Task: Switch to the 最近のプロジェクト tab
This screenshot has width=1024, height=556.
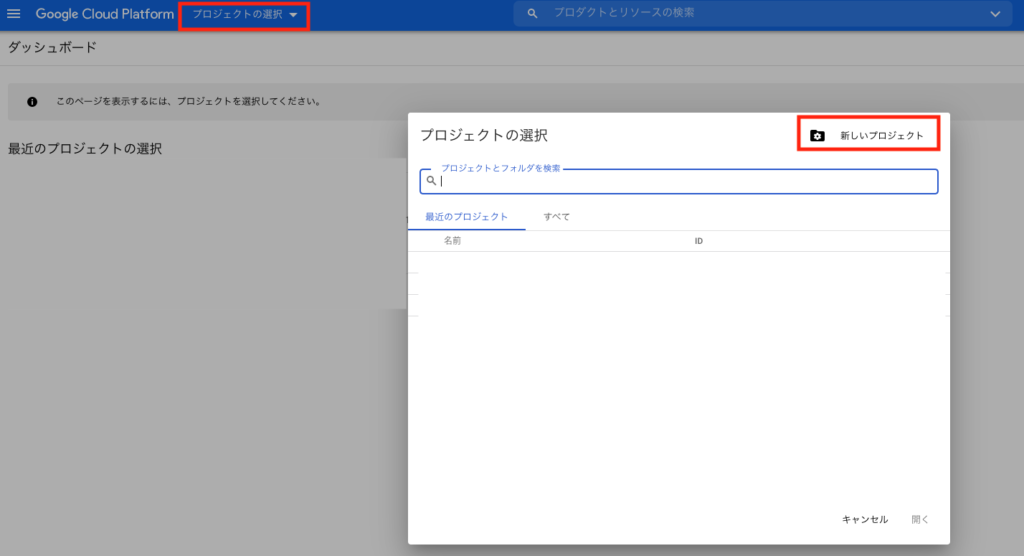Action: pos(466,217)
